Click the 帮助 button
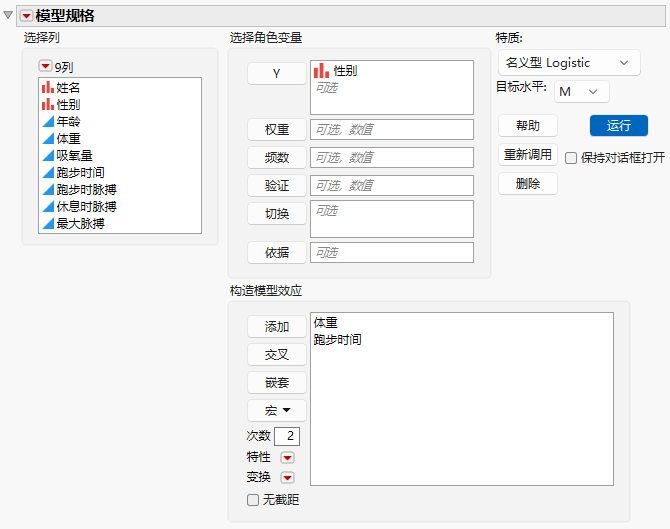This screenshot has height=529, width=670. click(x=528, y=126)
